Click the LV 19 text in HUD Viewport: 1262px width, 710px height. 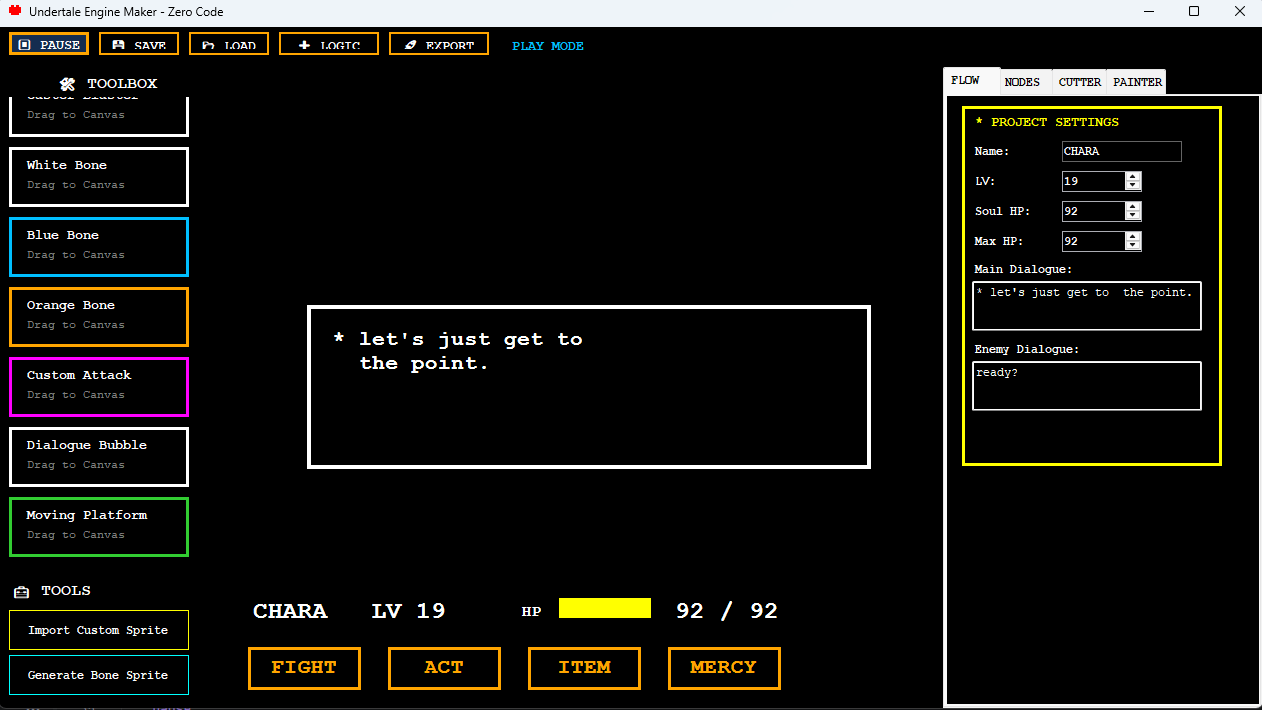pos(408,611)
